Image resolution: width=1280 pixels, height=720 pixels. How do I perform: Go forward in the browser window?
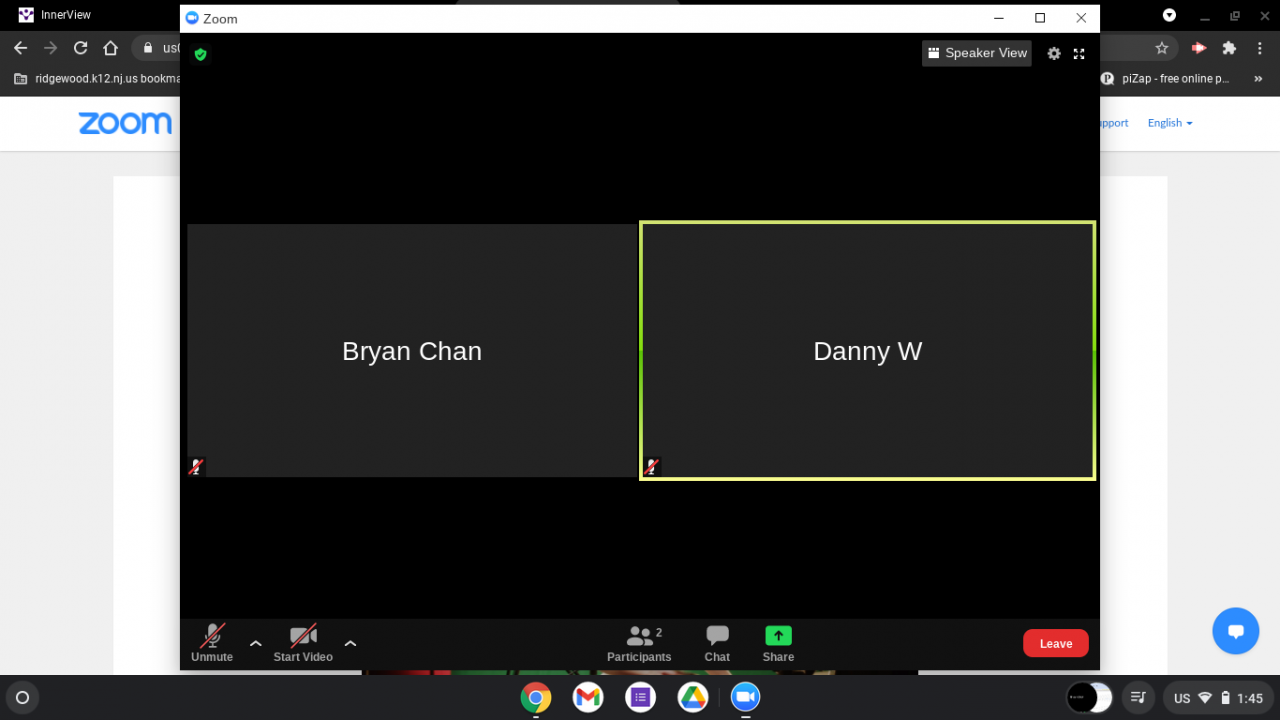(50, 48)
